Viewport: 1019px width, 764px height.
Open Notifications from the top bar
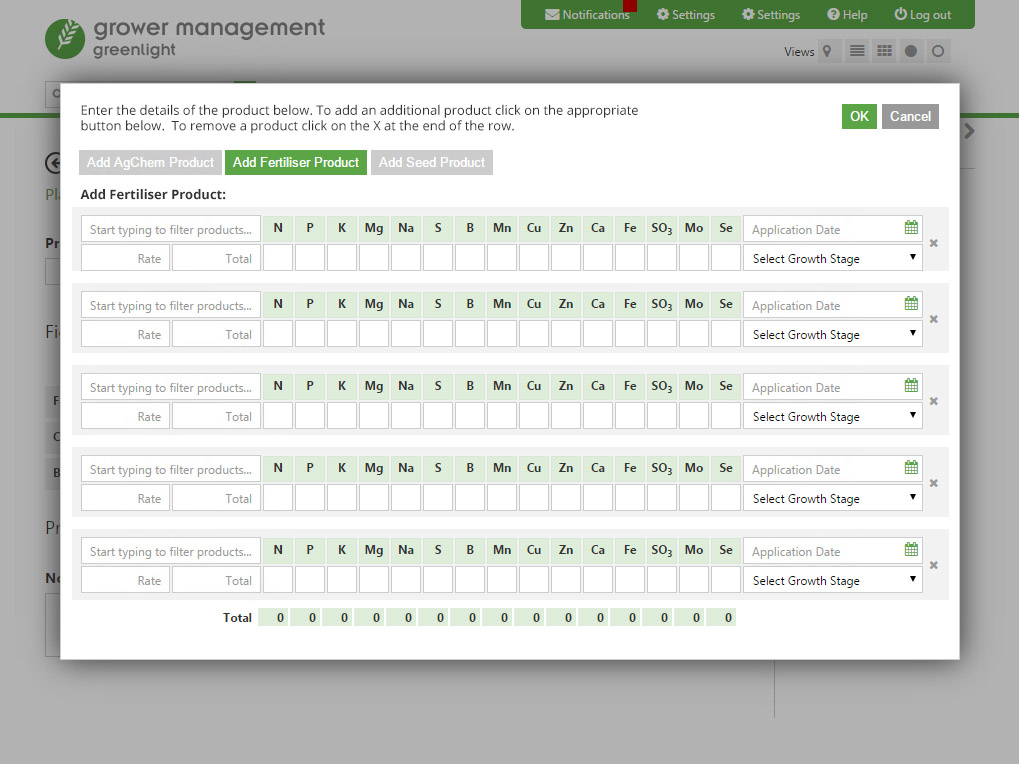pyautogui.click(x=587, y=14)
